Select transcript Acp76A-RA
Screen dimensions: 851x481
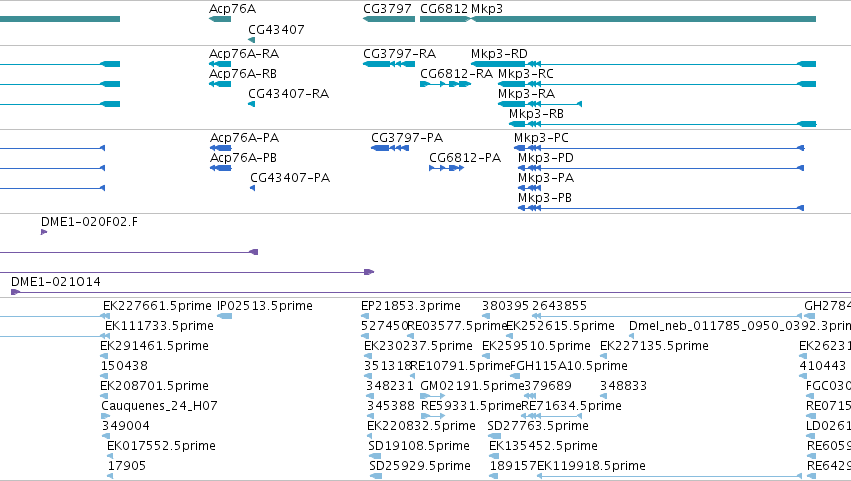tap(244, 54)
